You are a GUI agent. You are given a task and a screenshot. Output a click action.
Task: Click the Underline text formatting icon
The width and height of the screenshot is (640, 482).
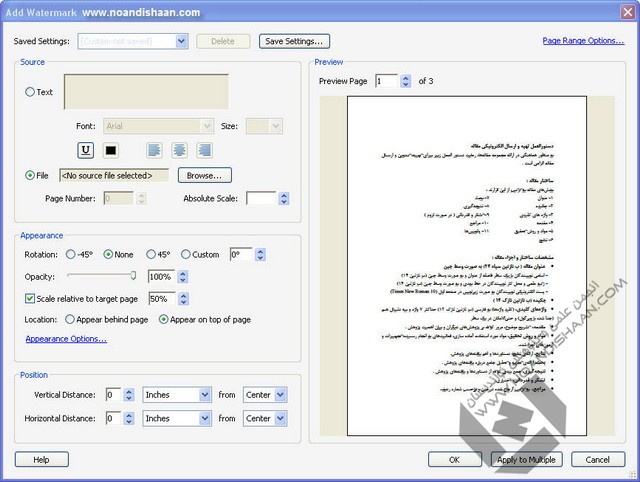point(85,150)
